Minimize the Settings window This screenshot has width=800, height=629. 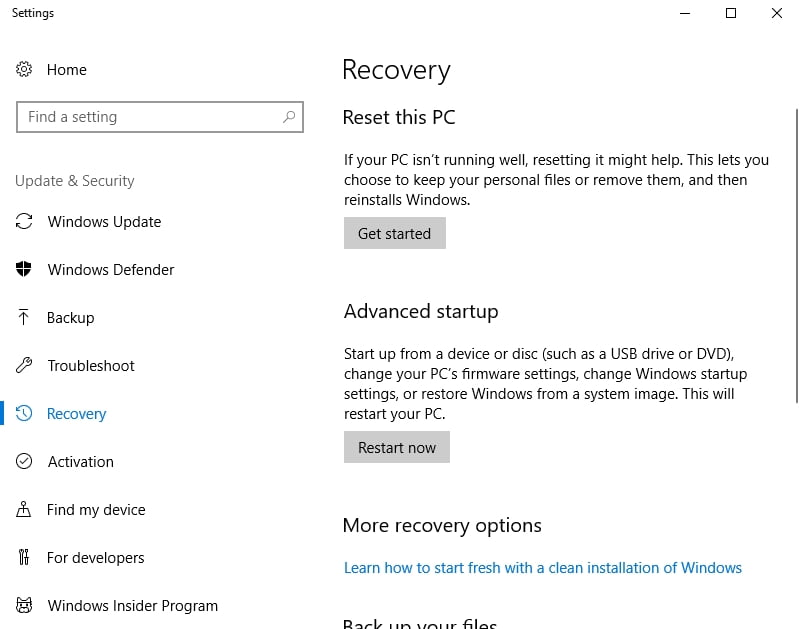tap(684, 14)
